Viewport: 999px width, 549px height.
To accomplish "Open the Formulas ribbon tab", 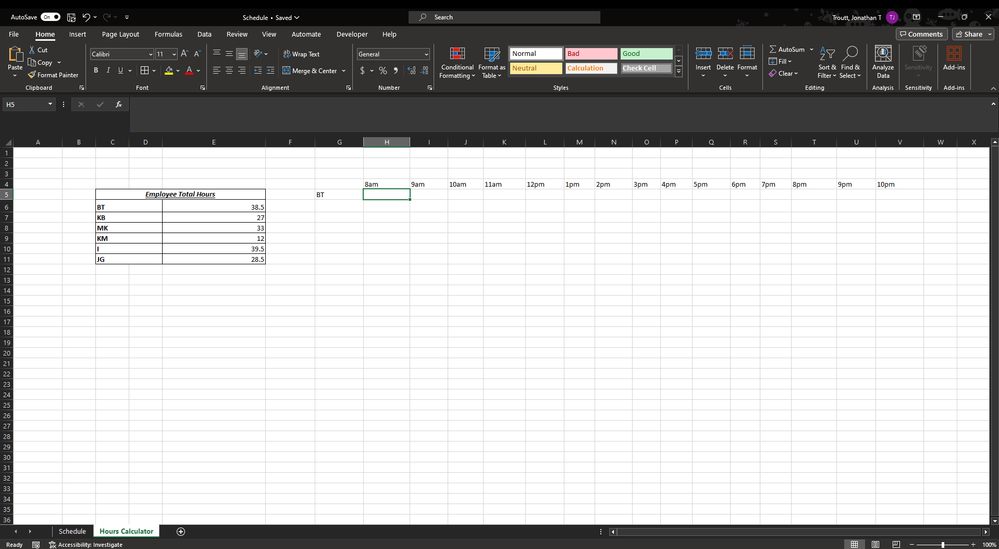I will coord(168,34).
